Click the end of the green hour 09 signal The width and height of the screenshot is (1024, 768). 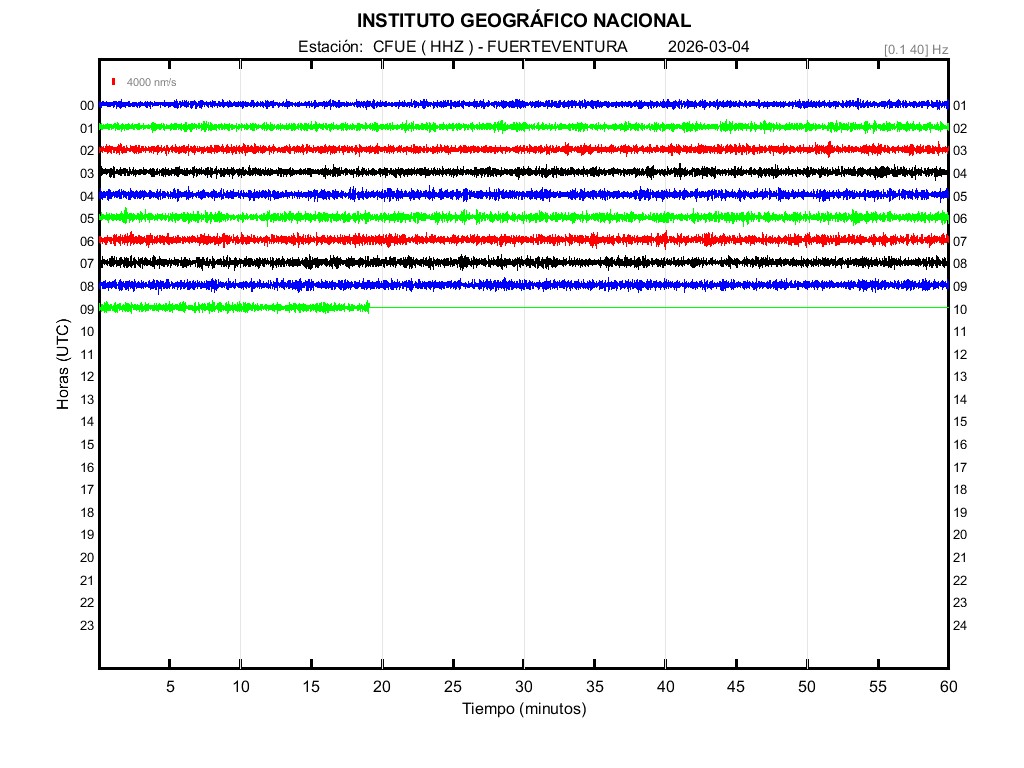point(368,307)
